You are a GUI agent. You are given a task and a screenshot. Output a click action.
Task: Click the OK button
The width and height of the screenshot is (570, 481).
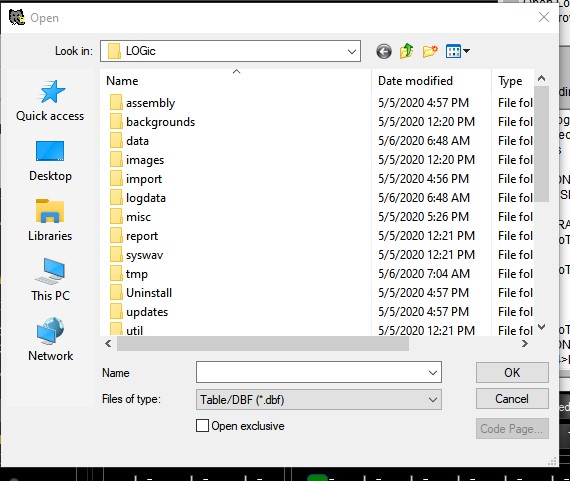click(512, 372)
